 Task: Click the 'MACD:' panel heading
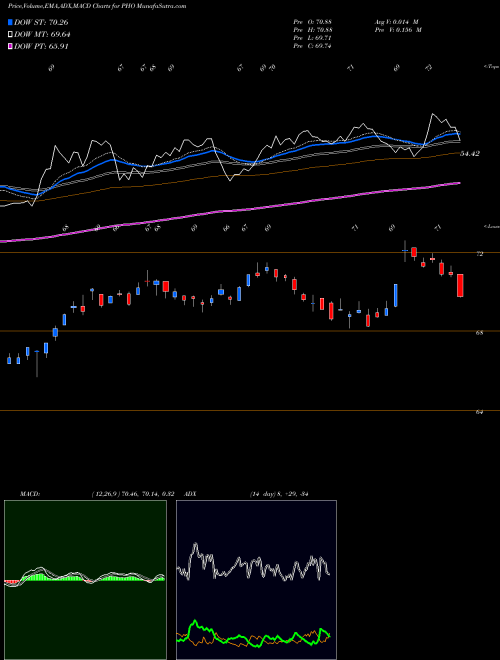point(30,494)
